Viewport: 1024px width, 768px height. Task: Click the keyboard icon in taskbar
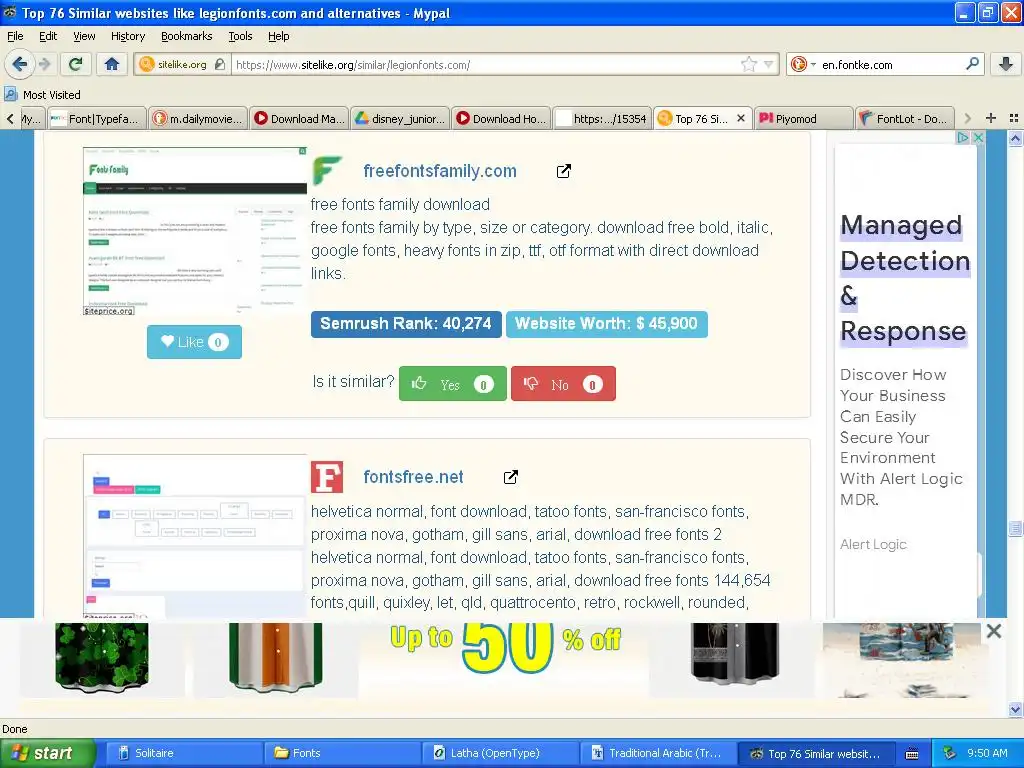pos(912,754)
